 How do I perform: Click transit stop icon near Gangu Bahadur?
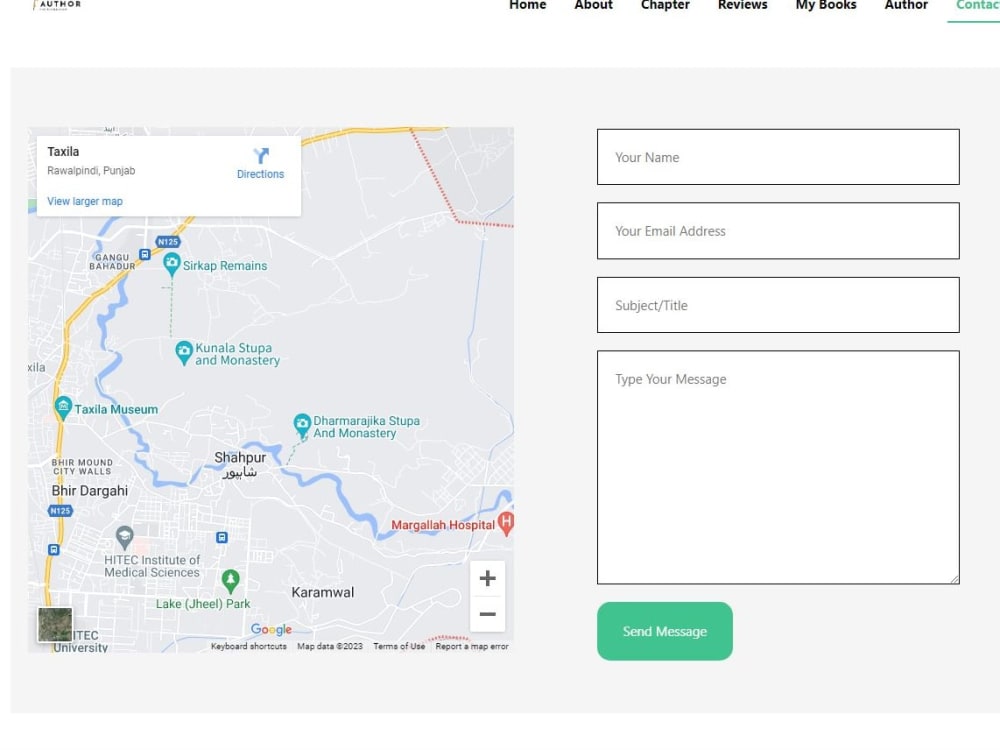click(x=145, y=254)
